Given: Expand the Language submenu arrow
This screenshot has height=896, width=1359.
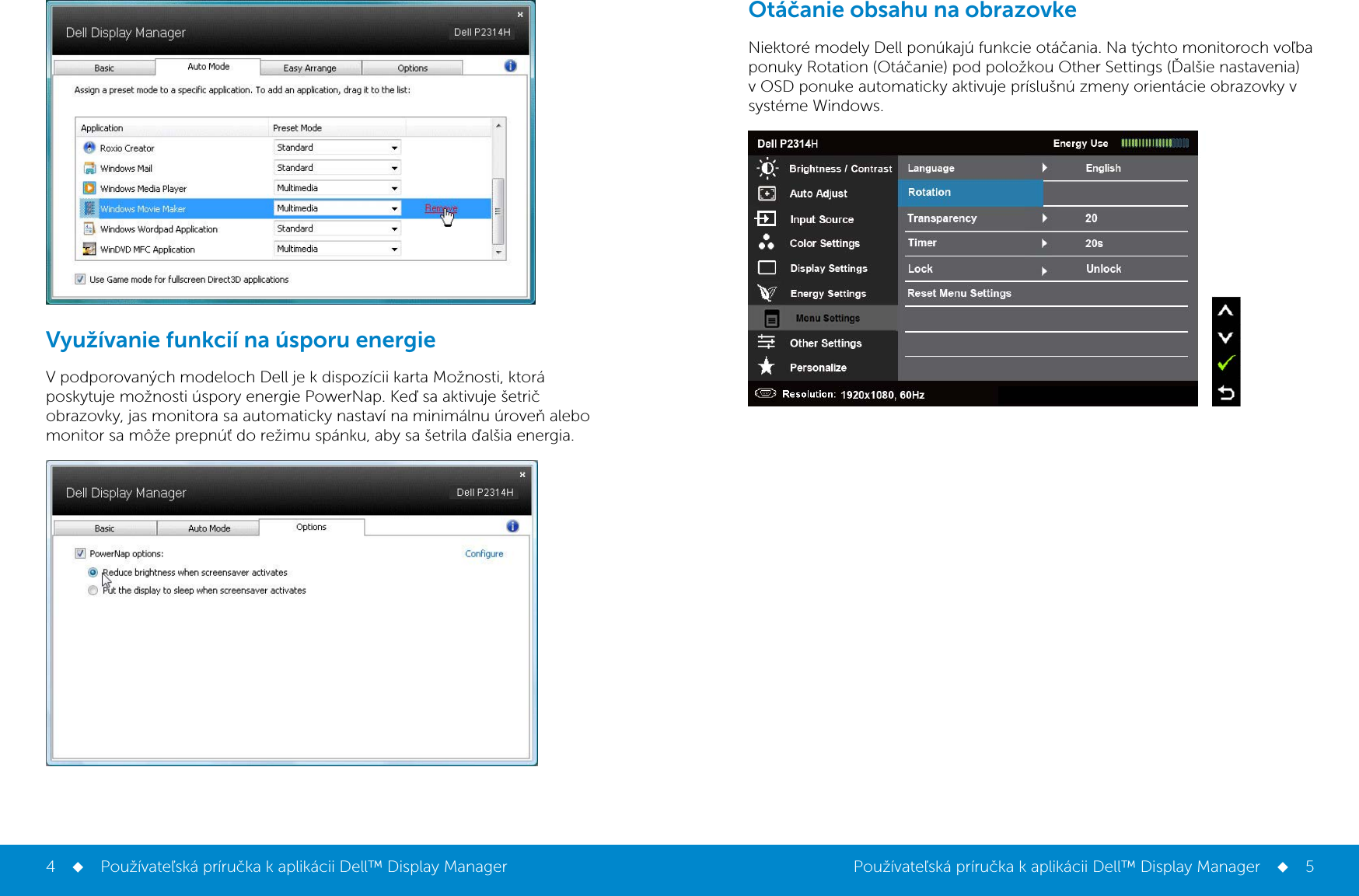Looking at the screenshot, I should [1044, 168].
